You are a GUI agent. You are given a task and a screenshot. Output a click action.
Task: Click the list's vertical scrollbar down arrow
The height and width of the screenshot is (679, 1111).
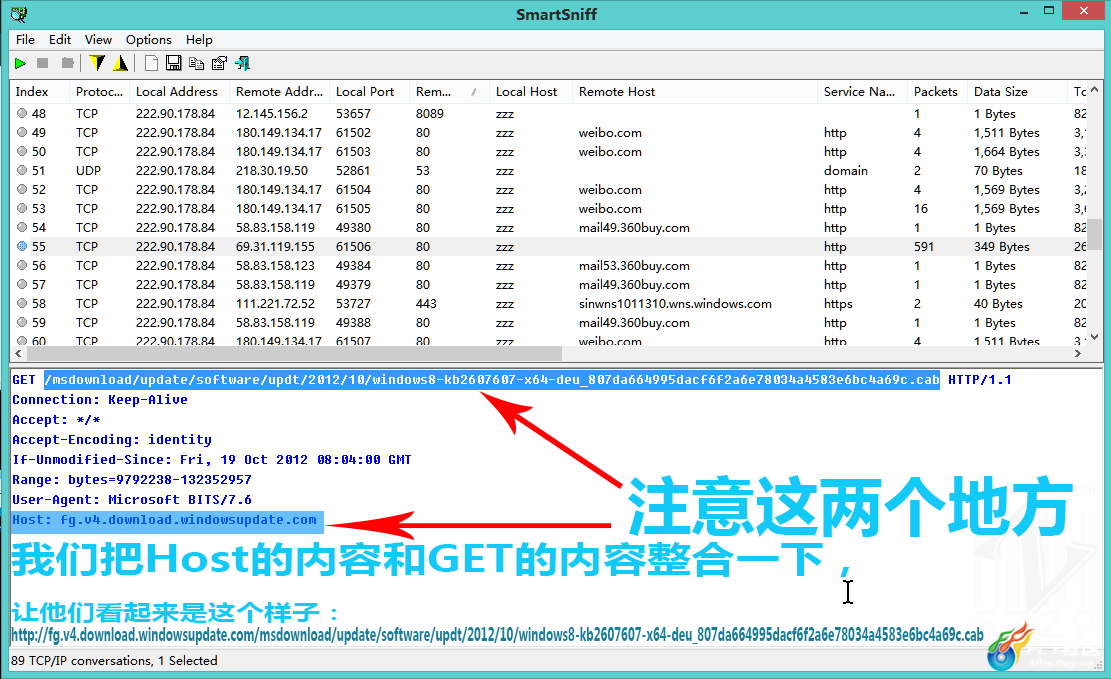[x=1095, y=337]
